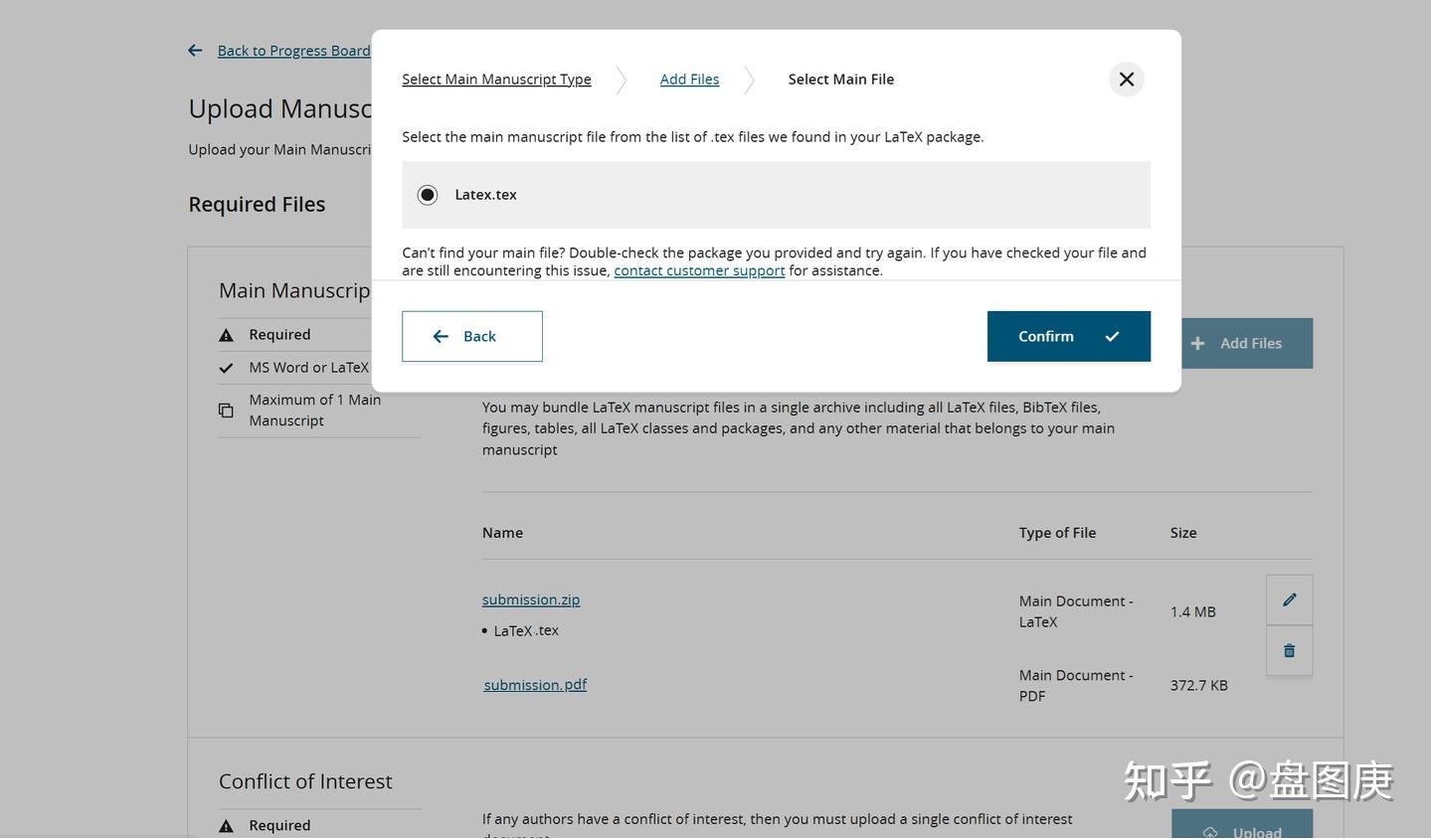Click the back arrow icon near Progress Board

(195, 51)
